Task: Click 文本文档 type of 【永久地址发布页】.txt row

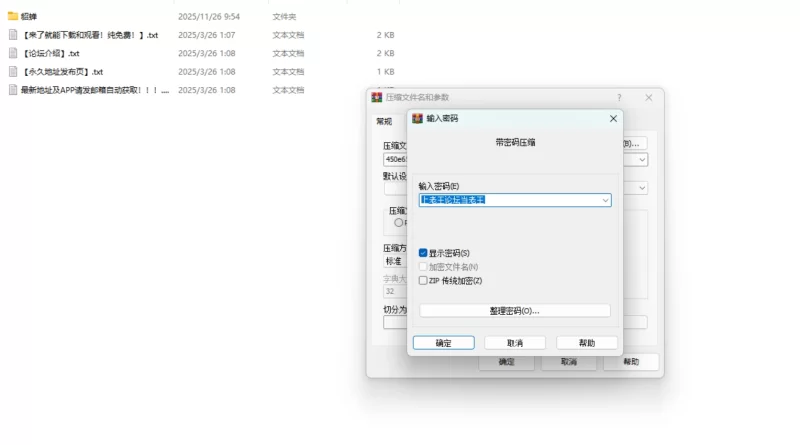Action: pyautogui.click(x=288, y=71)
